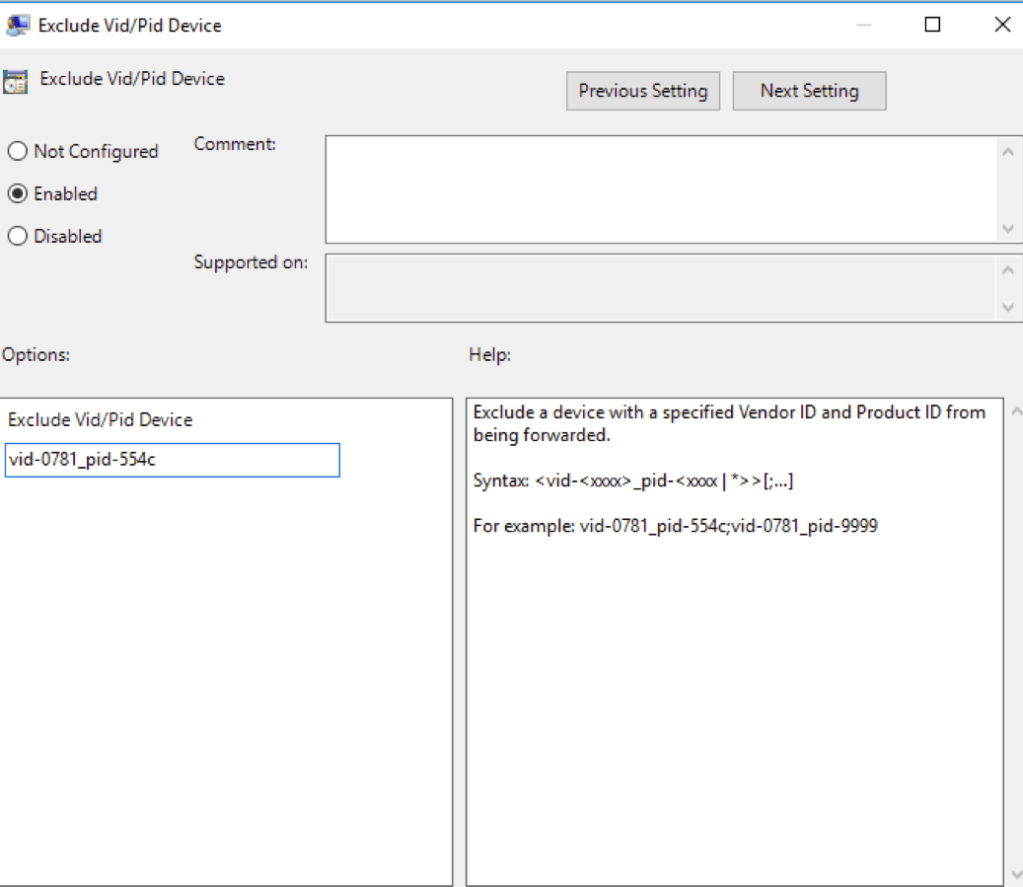The height and width of the screenshot is (887, 1023).
Task: Minimize the Exclude Vid/Pid Device window
Action: (863, 25)
